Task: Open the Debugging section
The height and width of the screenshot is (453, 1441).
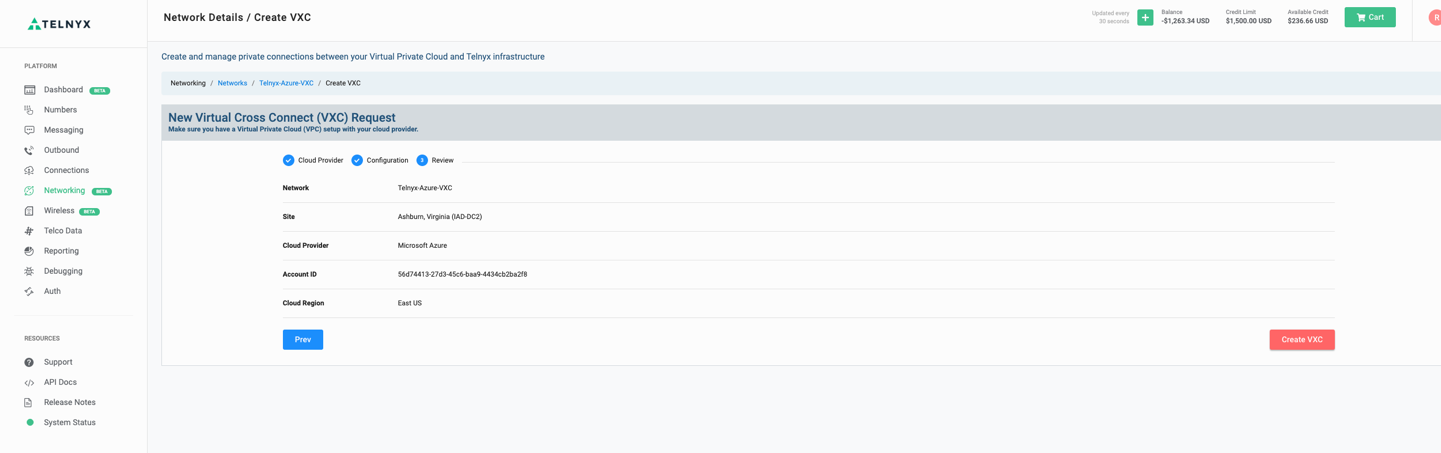Action: [x=63, y=271]
